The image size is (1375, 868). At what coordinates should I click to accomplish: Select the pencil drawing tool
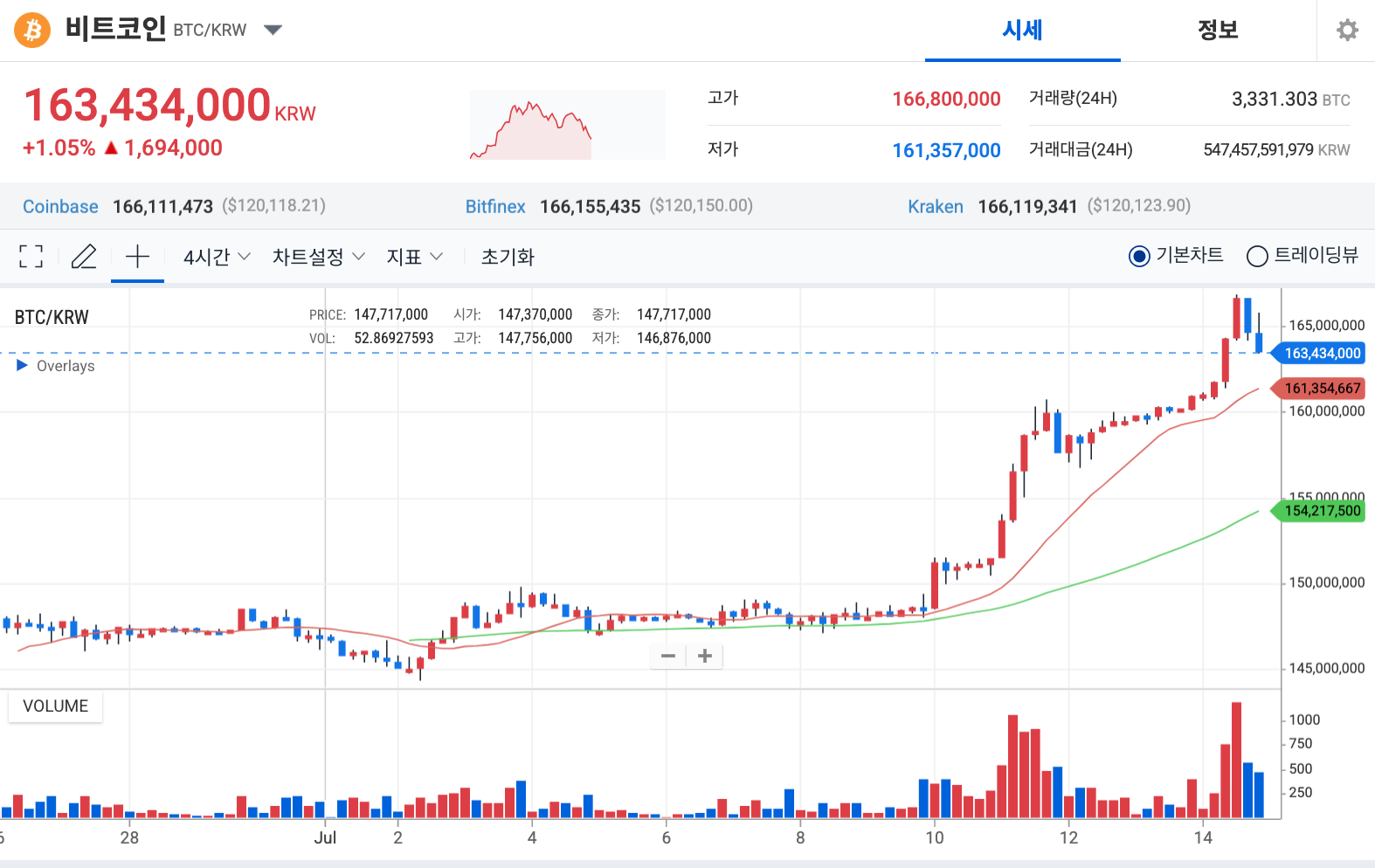pyautogui.click(x=84, y=257)
